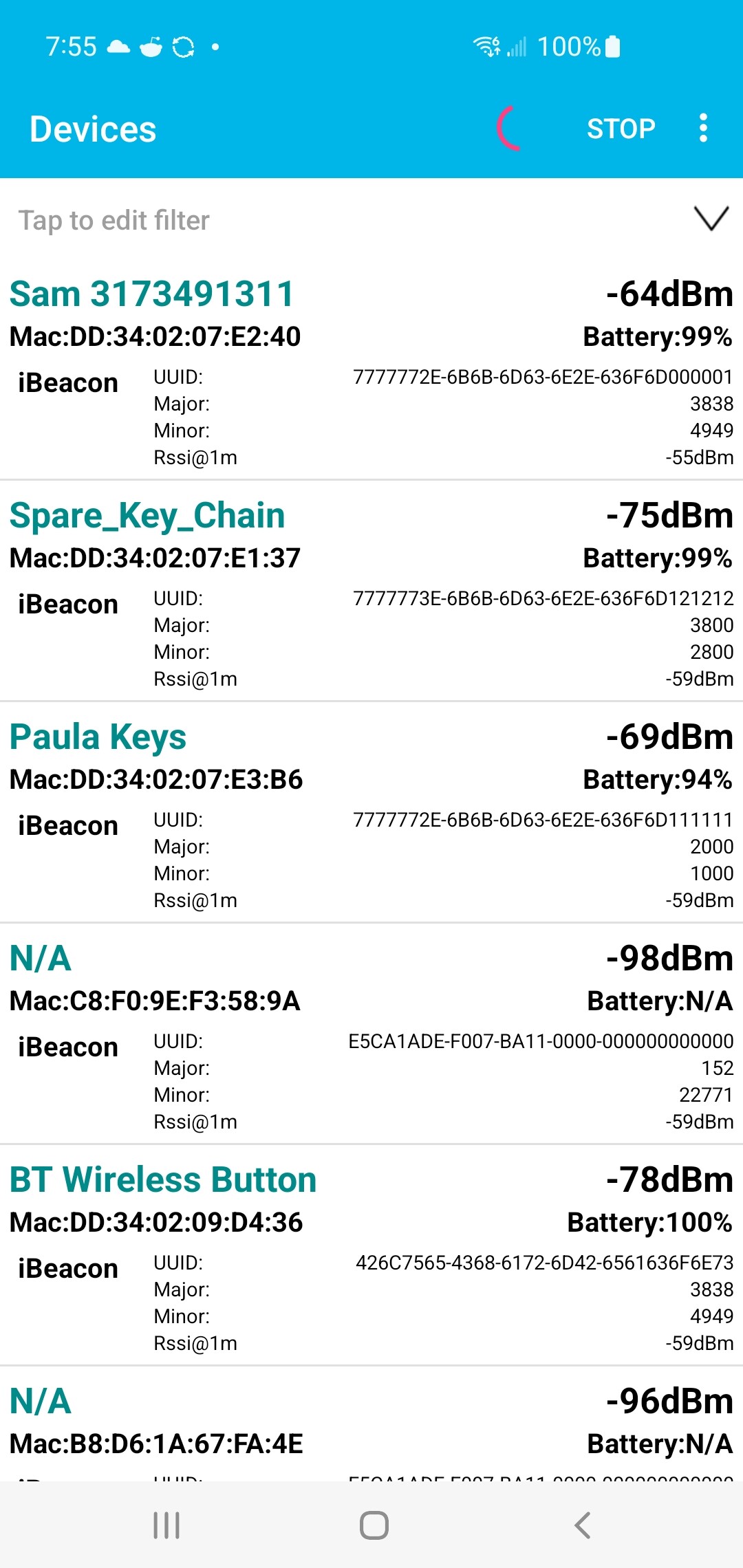743x1568 pixels.
Task: Open the recent apps navigation icon
Action: 166,1525
